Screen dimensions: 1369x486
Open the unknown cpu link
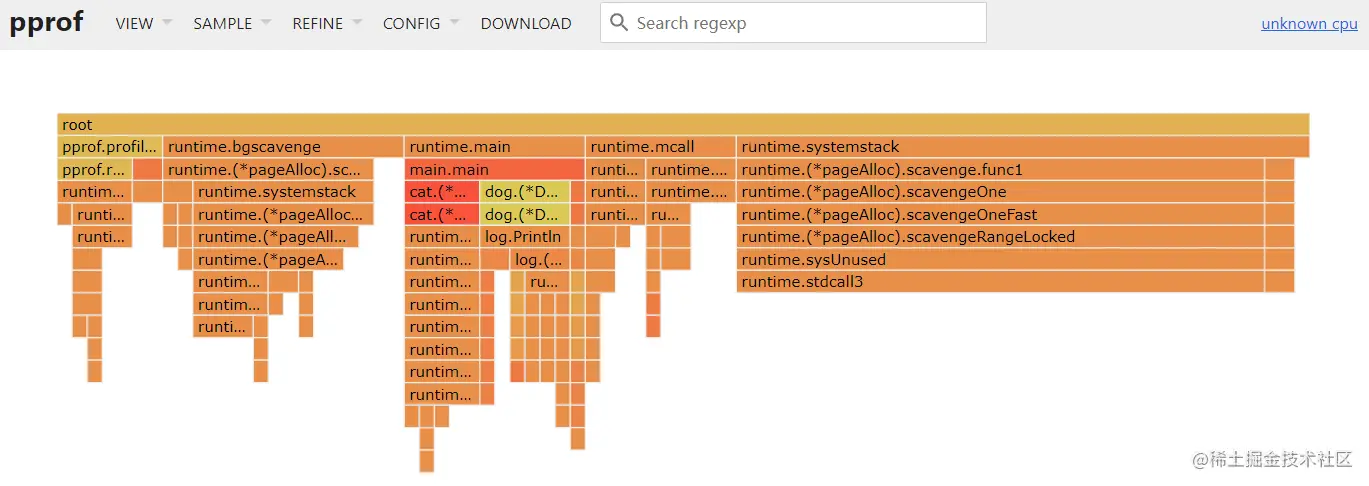point(1309,24)
